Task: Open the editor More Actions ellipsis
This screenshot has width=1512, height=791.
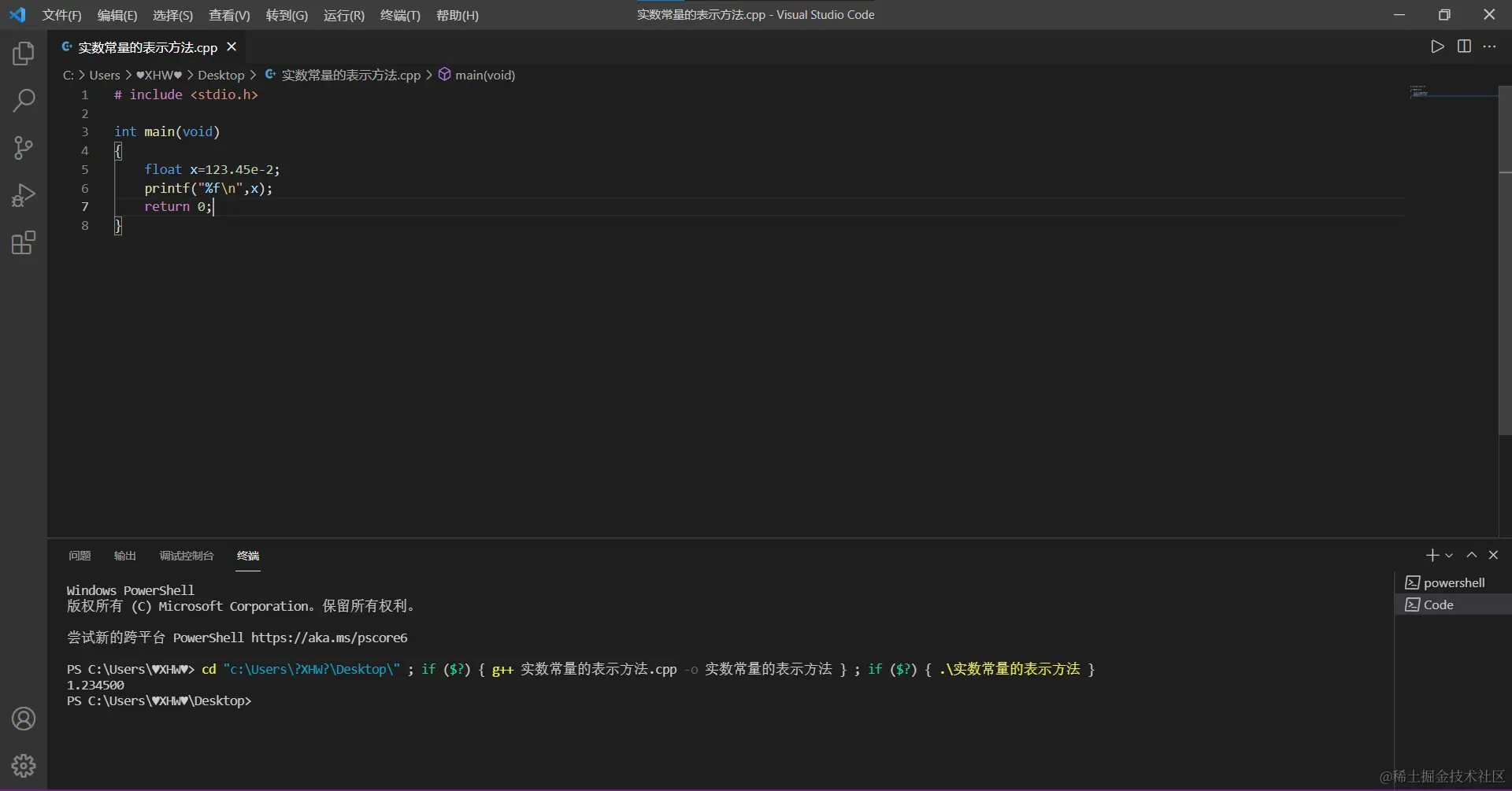Action: [x=1489, y=46]
